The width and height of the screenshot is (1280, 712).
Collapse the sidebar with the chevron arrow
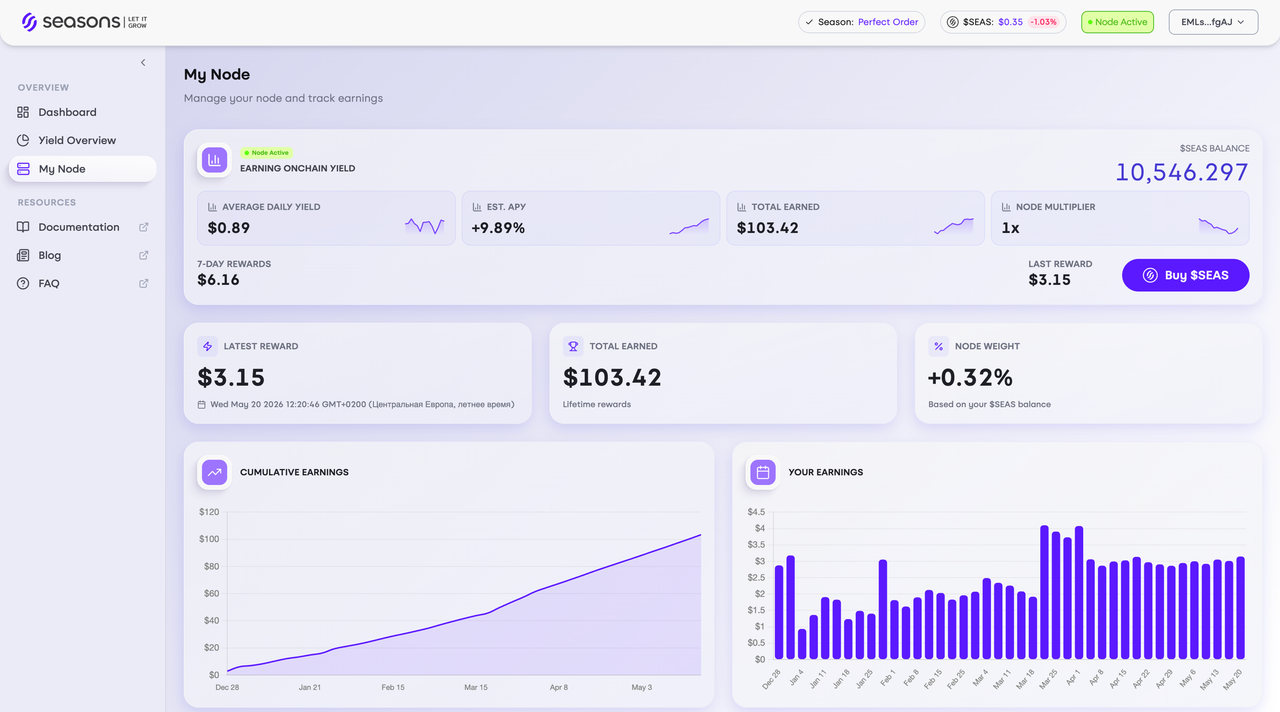143,63
